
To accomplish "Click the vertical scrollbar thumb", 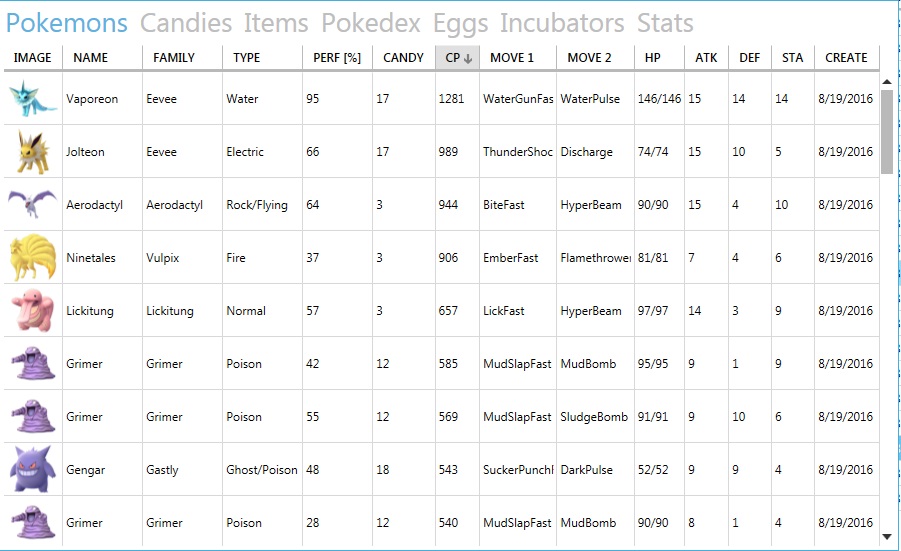I will tap(887, 131).
